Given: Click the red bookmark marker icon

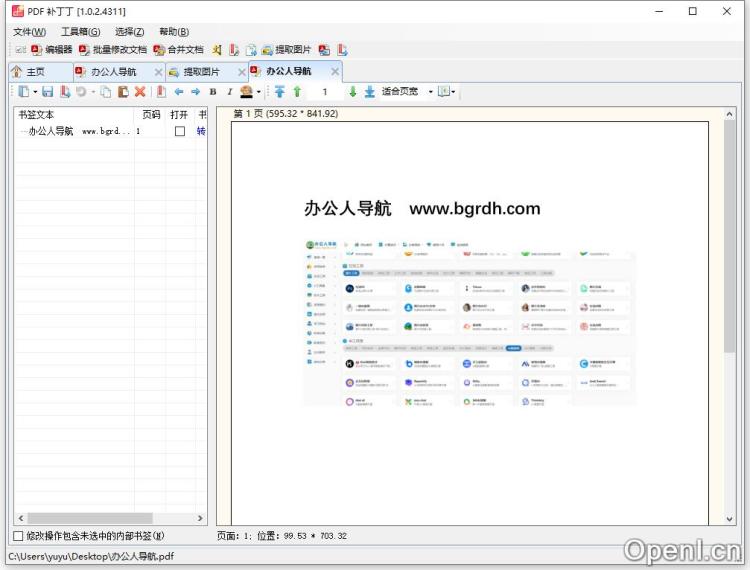Looking at the screenshot, I should [161, 91].
